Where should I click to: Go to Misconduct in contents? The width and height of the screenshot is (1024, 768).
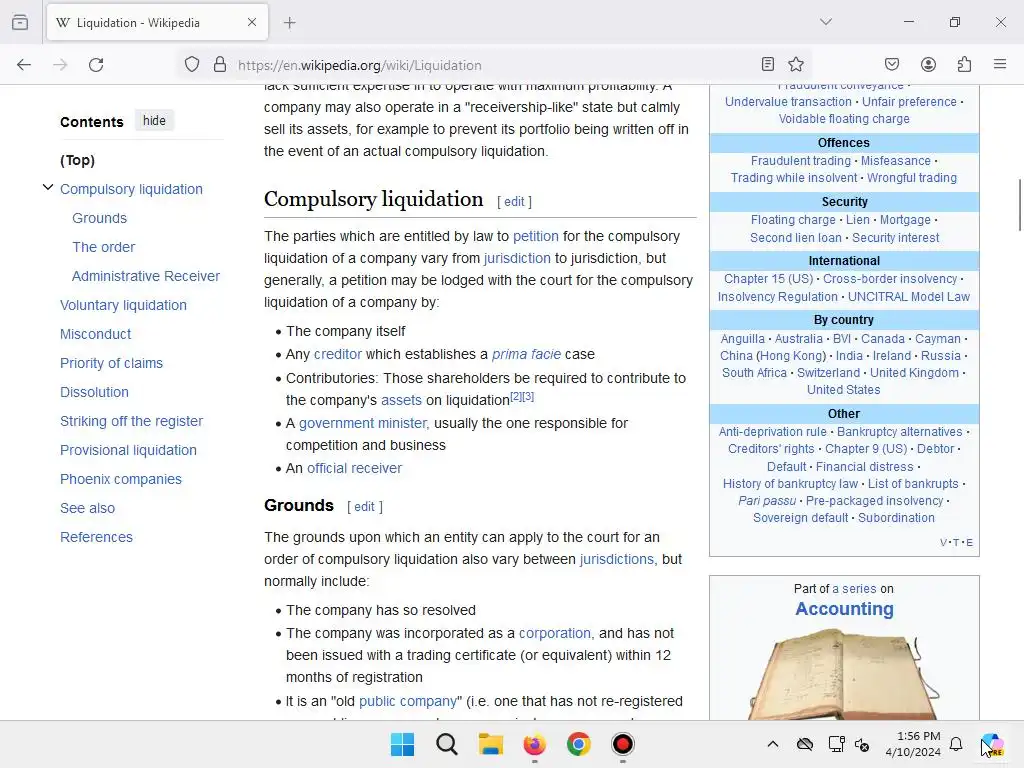[x=95, y=334]
